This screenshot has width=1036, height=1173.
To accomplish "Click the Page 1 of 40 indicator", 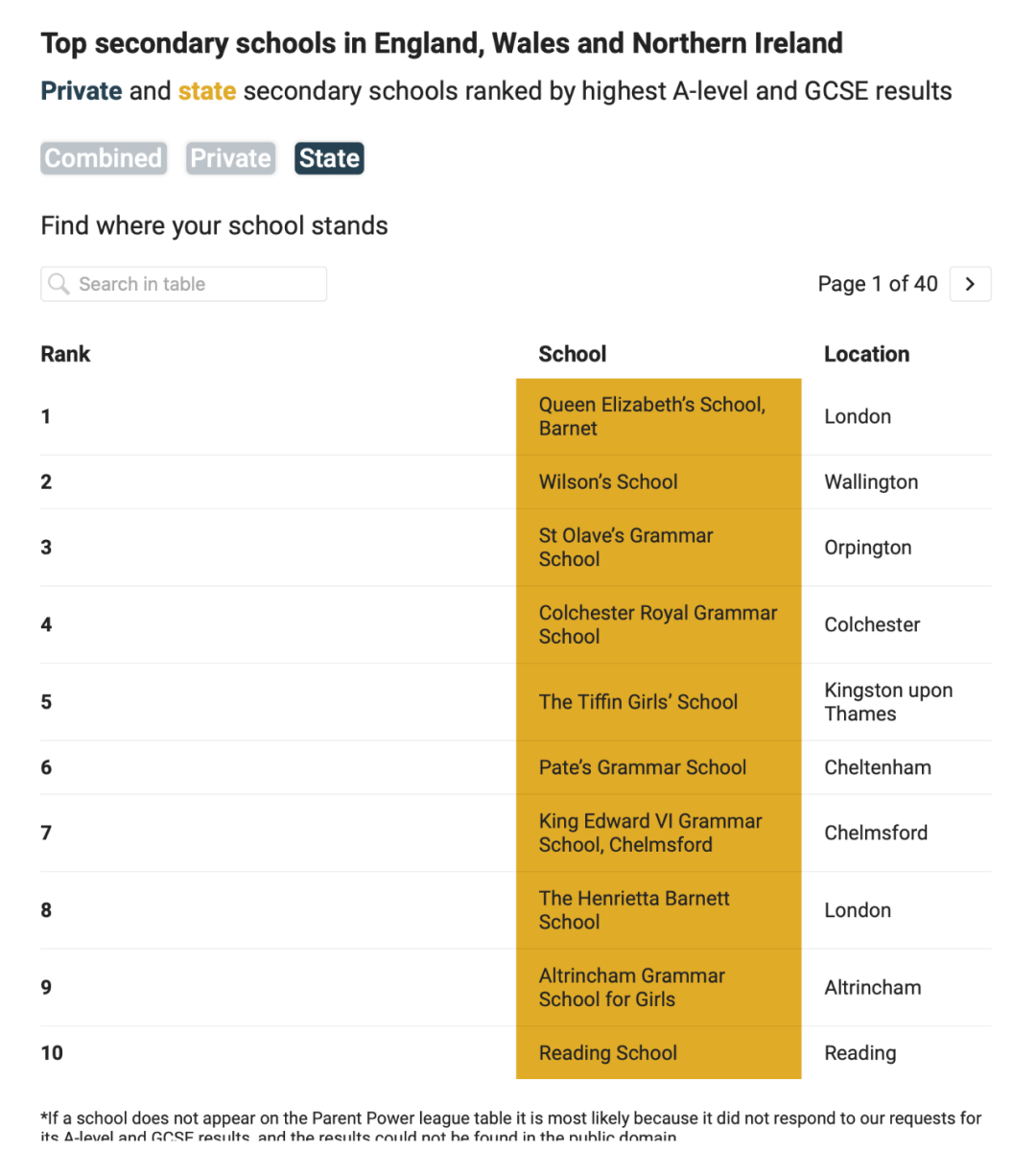I will [877, 284].
